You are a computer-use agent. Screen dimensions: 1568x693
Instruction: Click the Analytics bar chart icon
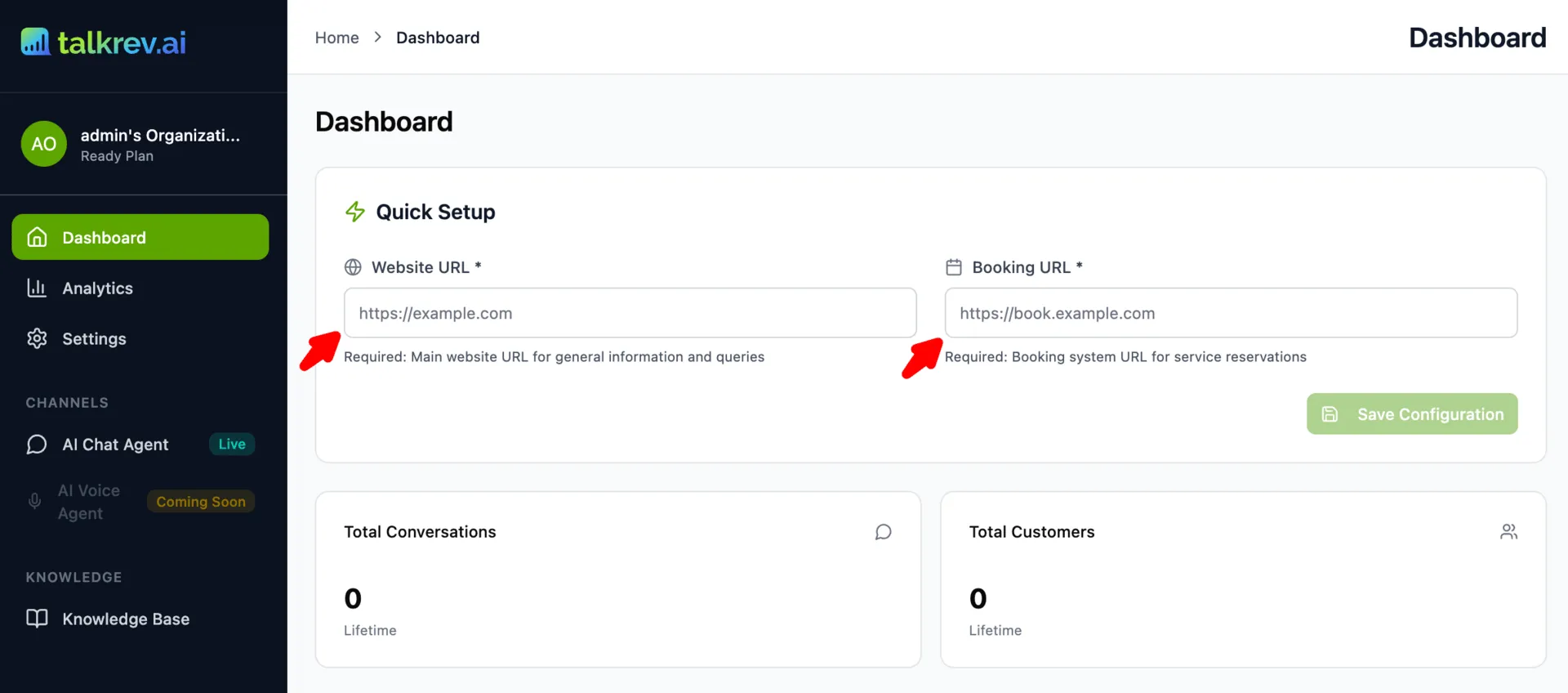[x=37, y=288]
